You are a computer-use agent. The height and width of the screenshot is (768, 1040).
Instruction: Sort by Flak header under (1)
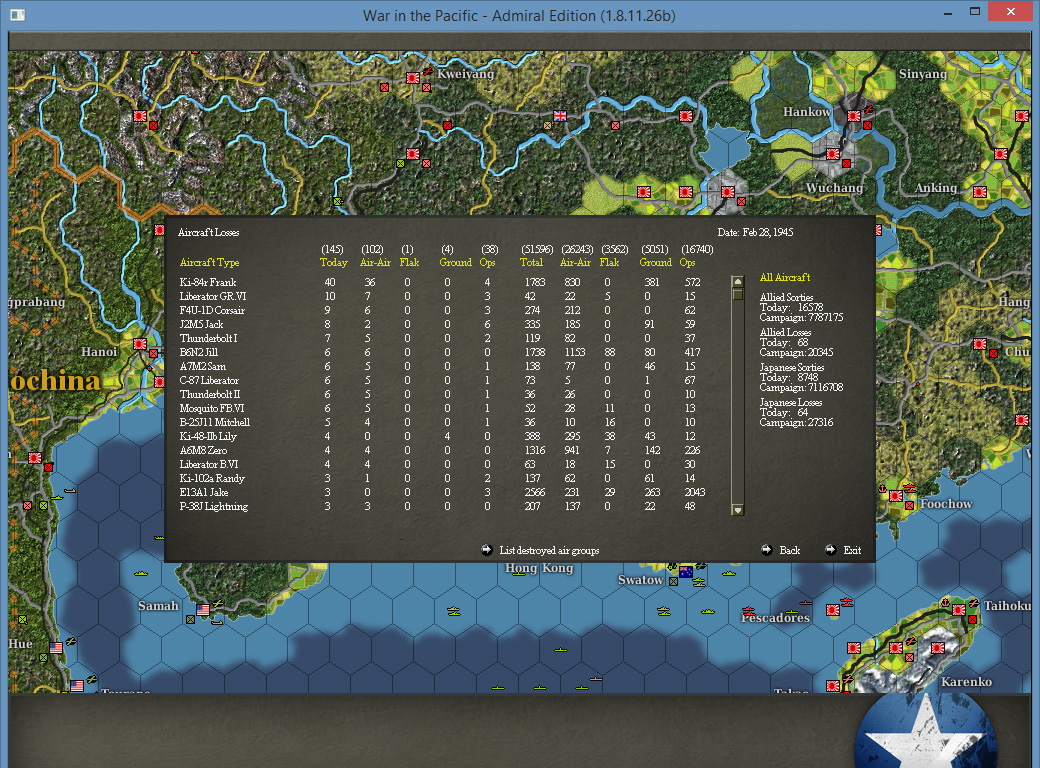409,263
